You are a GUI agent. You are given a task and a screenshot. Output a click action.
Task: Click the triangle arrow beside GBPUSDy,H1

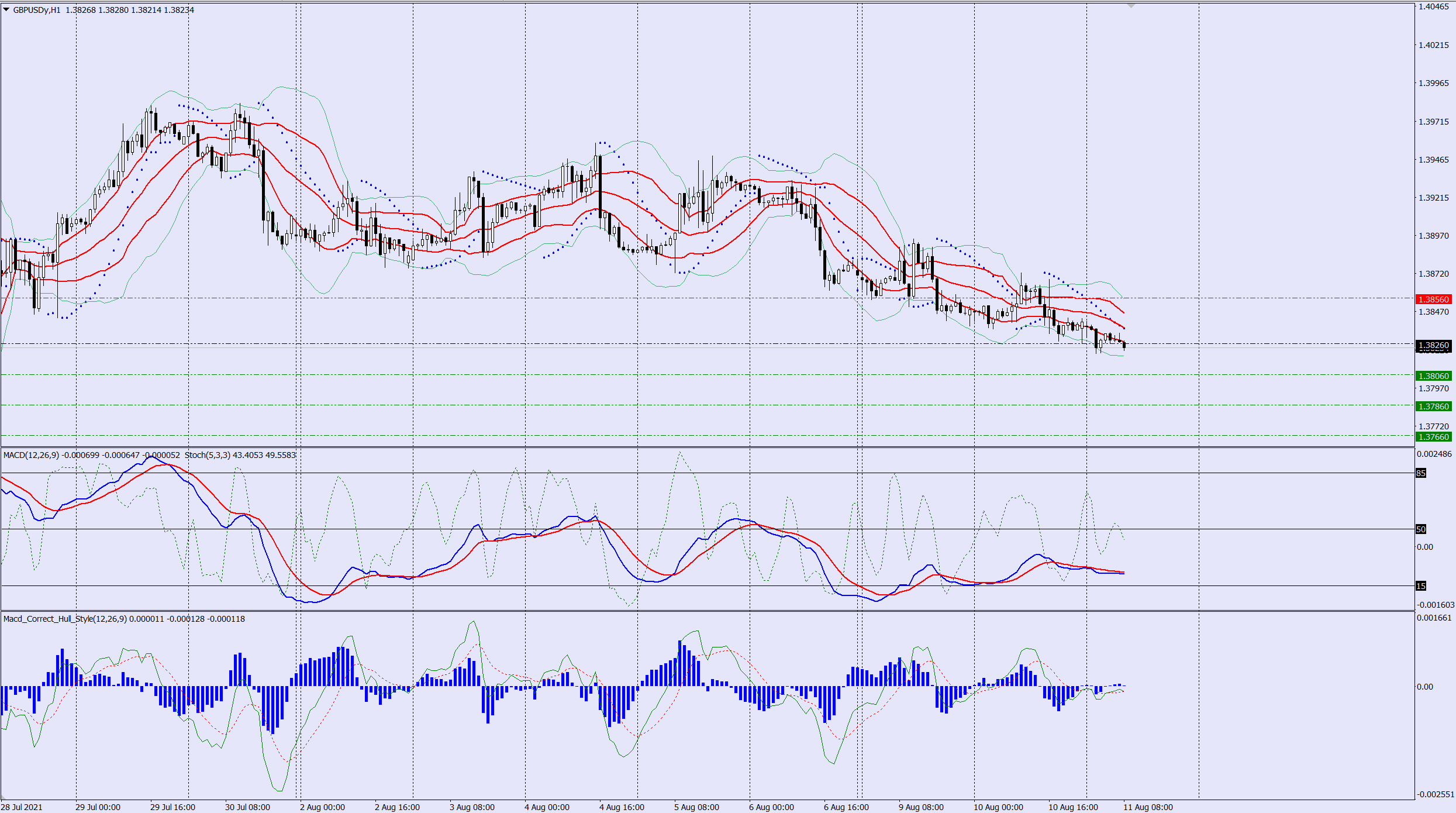[x=6, y=9]
